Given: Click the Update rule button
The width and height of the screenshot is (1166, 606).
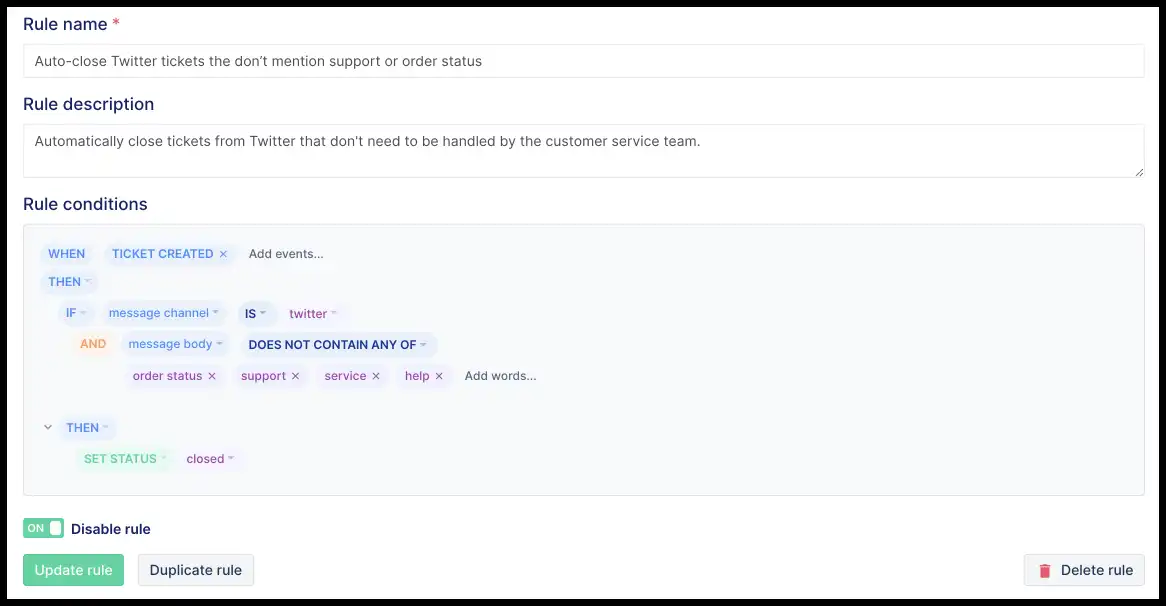Looking at the screenshot, I should [74, 570].
